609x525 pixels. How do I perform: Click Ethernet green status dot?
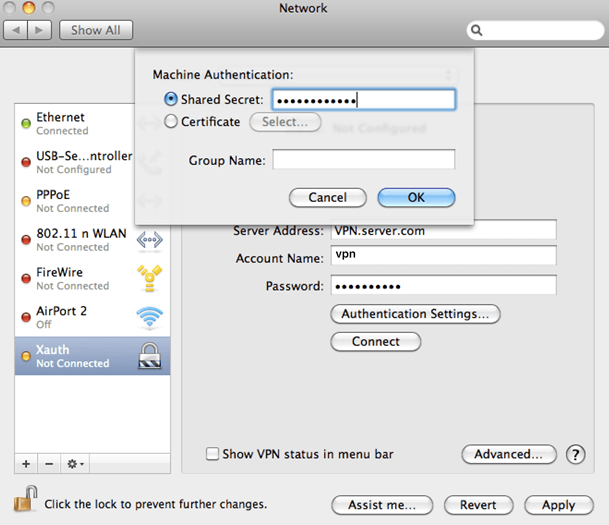click(26, 123)
